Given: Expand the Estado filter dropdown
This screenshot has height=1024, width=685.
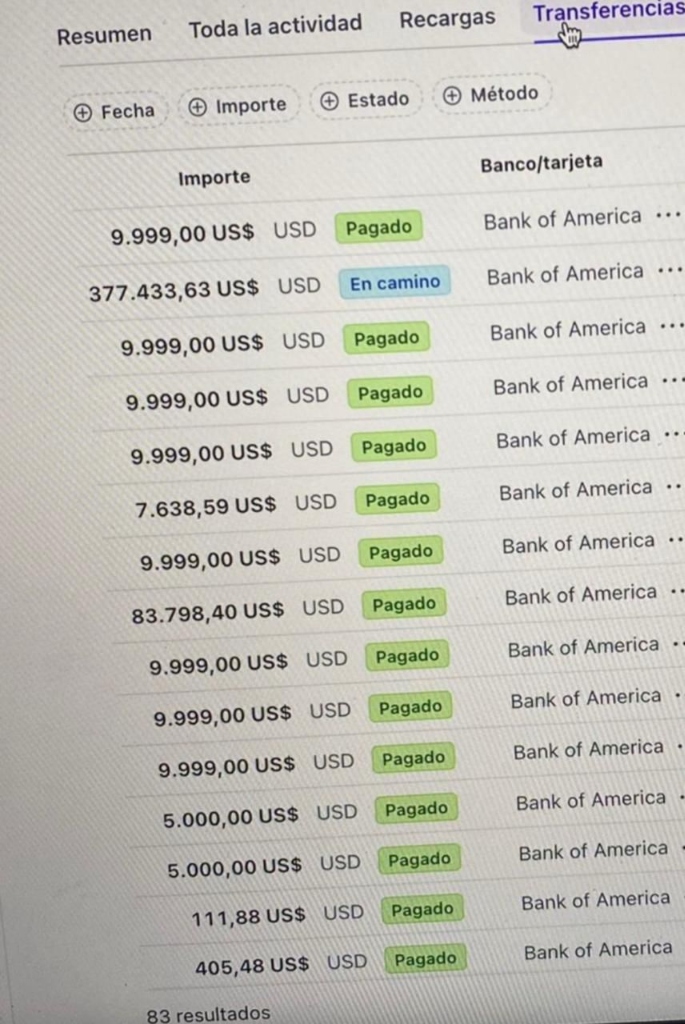Looking at the screenshot, I should [365, 99].
